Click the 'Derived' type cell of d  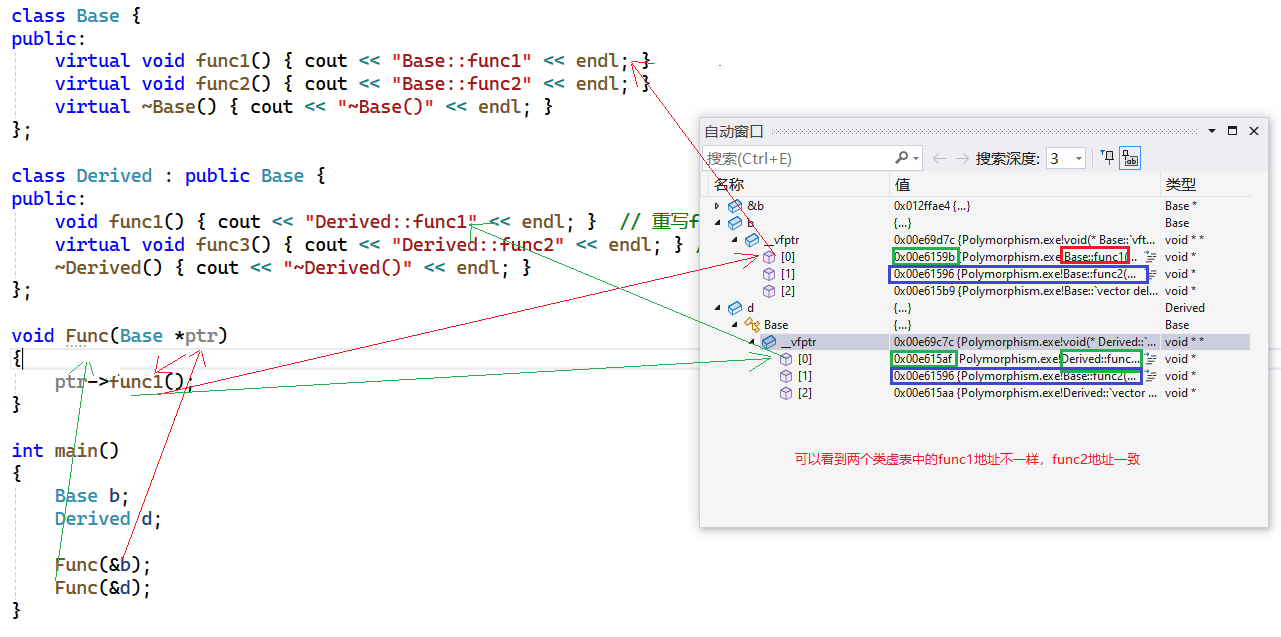point(1185,308)
